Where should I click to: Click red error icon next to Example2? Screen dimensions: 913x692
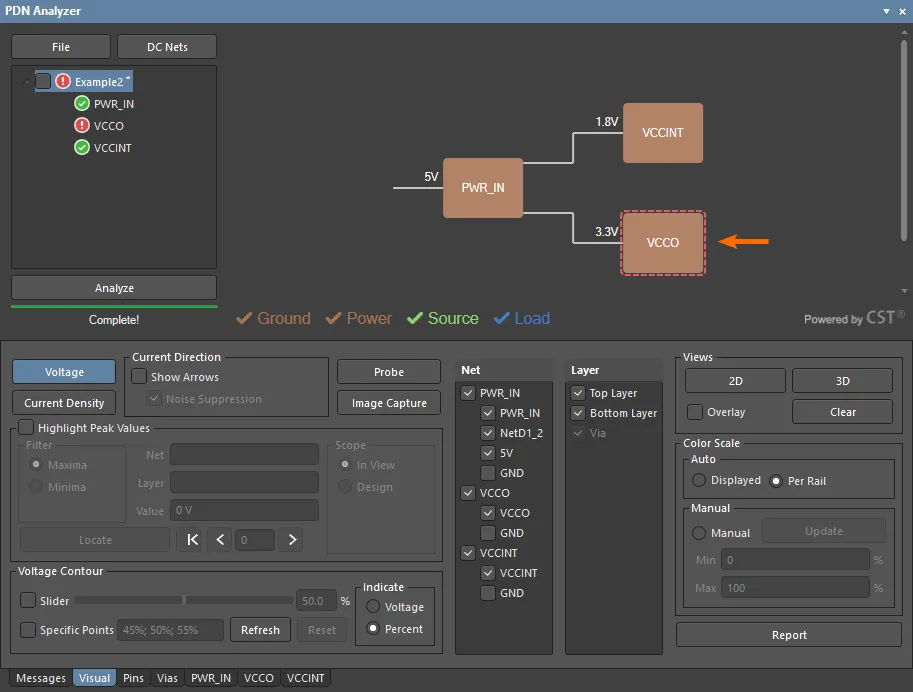(x=63, y=82)
